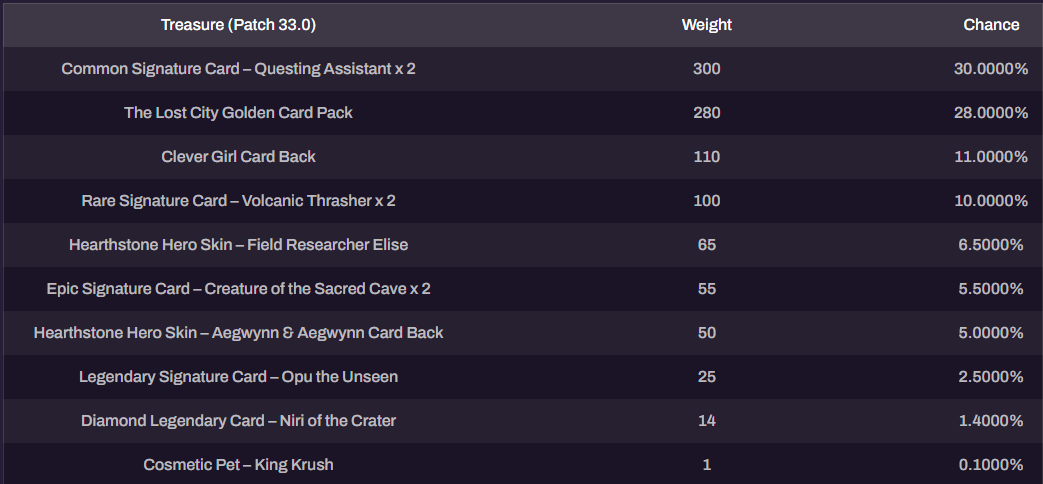1043x484 pixels.
Task: Click the 11.0000% chance cell
Action: tap(991, 157)
